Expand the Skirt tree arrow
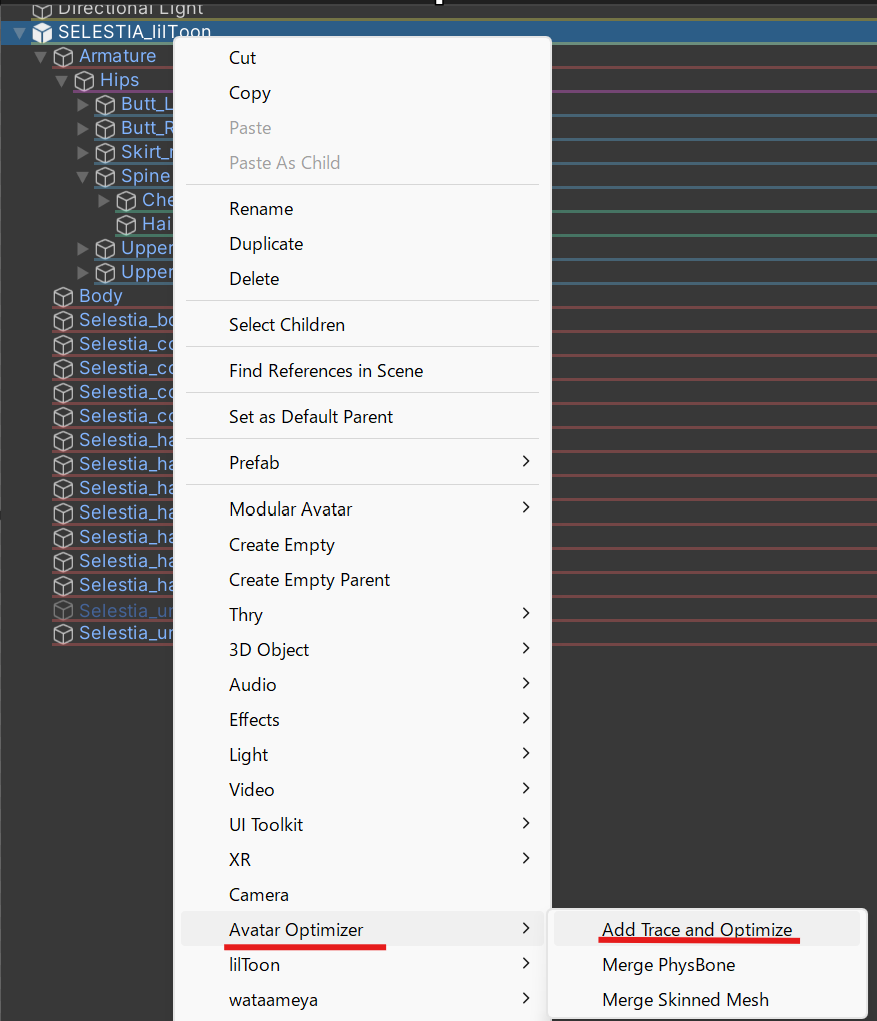 (83, 153)
